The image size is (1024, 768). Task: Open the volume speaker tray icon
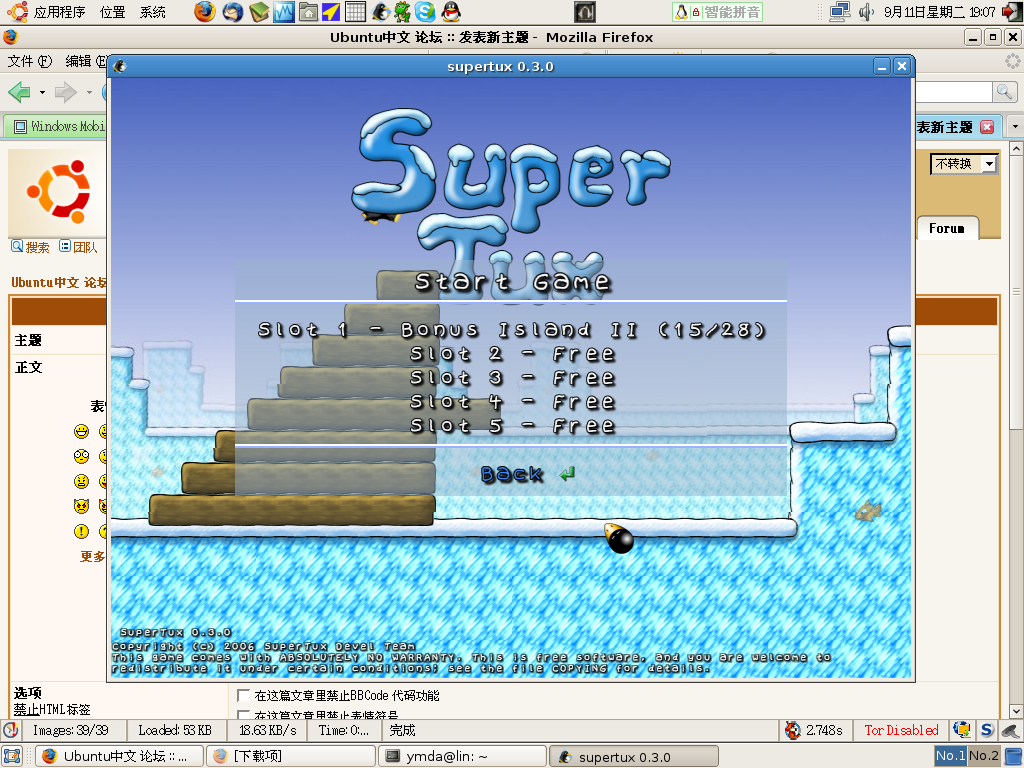click(866, 12)
